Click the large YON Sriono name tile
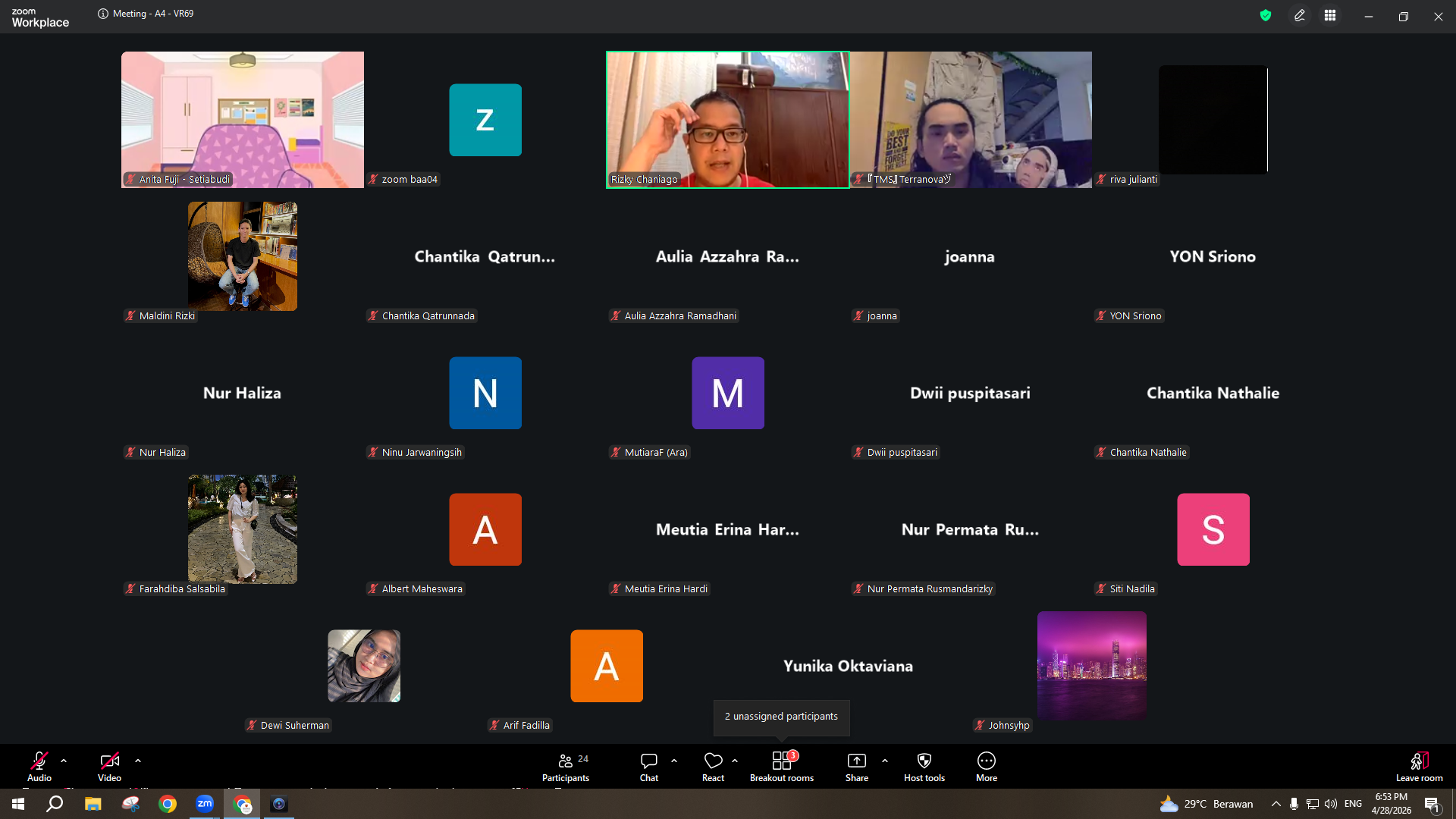The image size is (1456, 819). (1213, 256)
